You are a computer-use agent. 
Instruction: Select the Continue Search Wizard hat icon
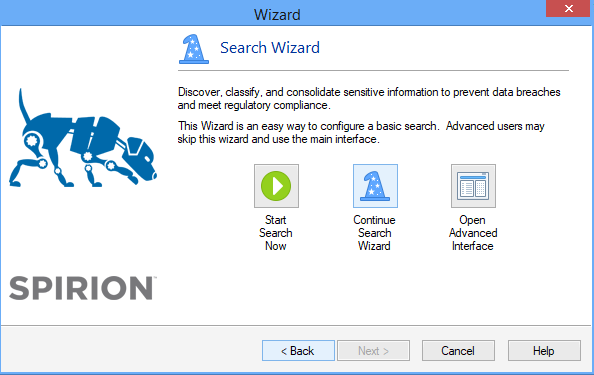point(375,186)
